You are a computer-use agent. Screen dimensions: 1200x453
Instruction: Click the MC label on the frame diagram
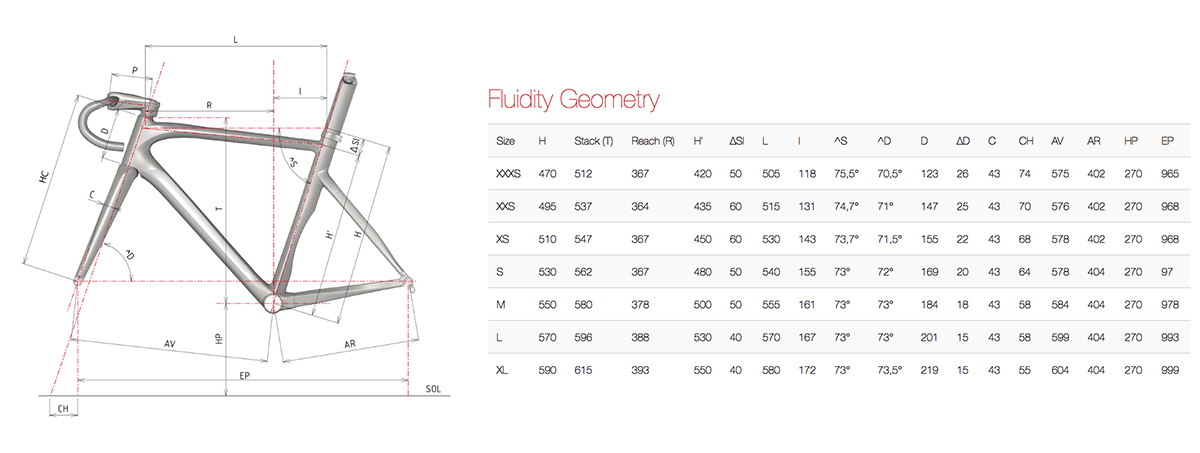tap(43, 177)
